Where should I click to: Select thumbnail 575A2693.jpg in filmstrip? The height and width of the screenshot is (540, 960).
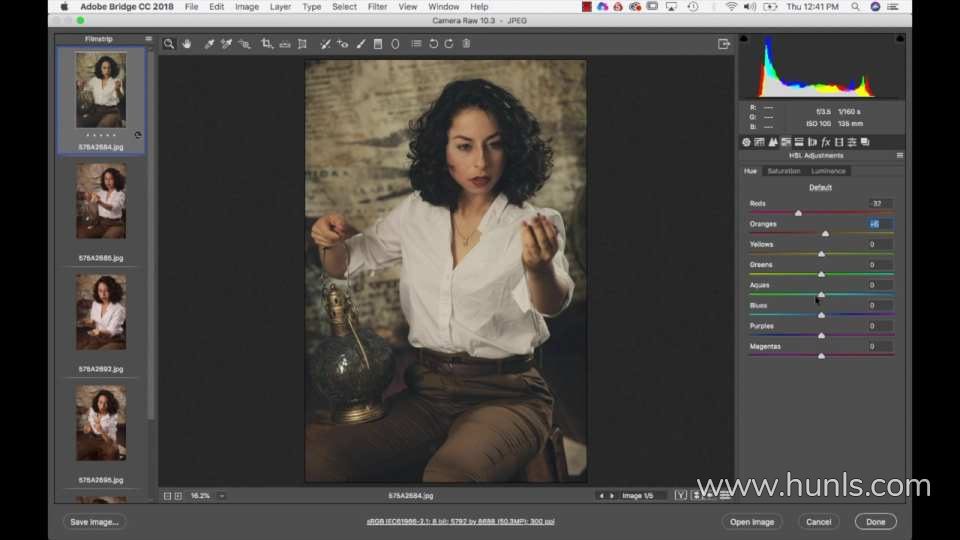101,312
